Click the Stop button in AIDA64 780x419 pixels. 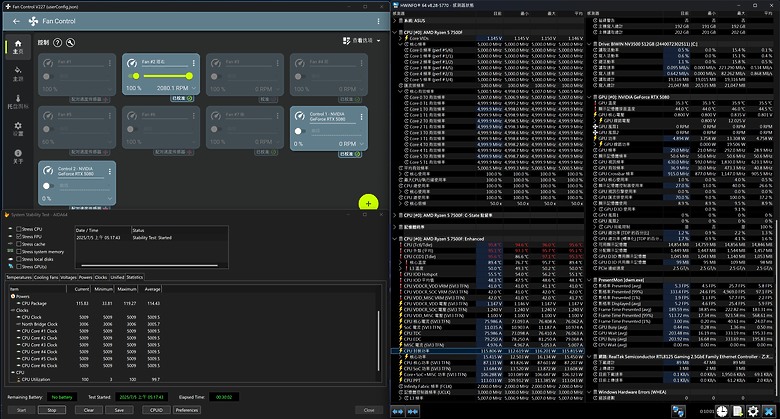52,410
